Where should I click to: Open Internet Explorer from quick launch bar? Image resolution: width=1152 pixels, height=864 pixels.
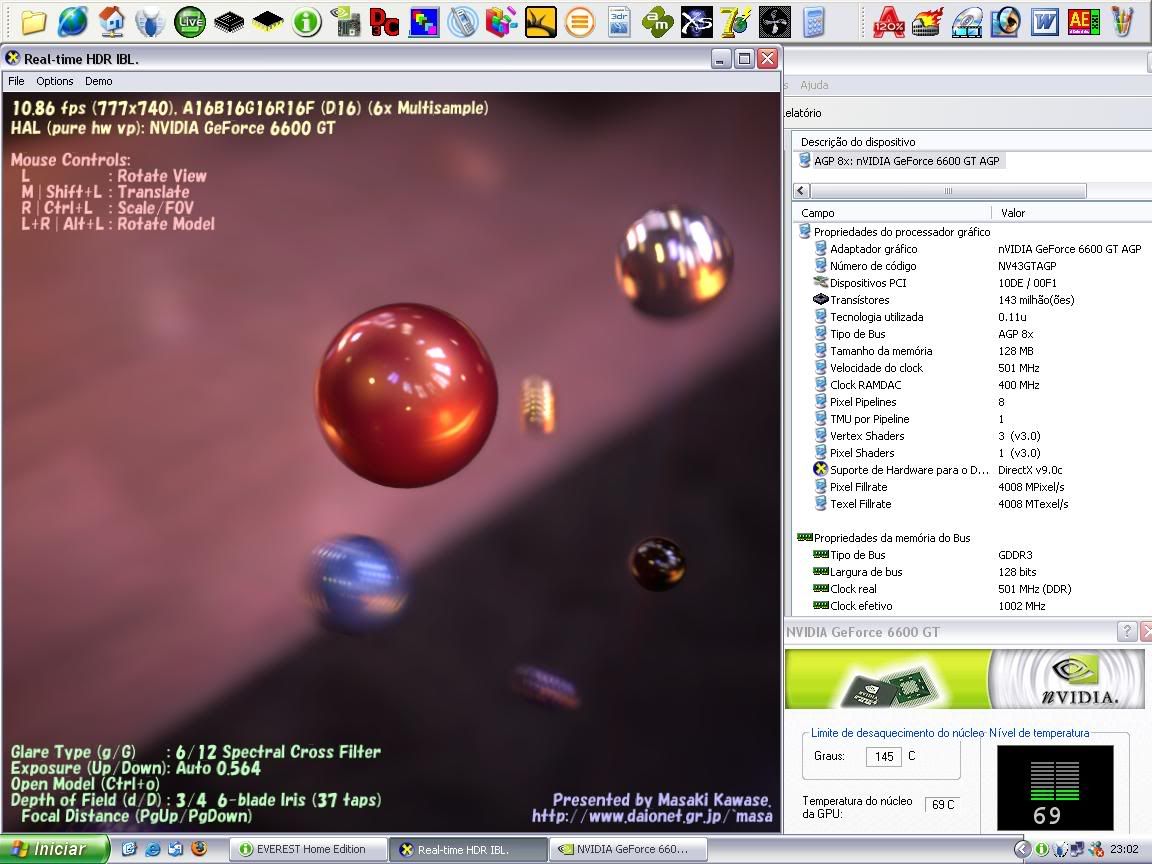coord(152,849)
